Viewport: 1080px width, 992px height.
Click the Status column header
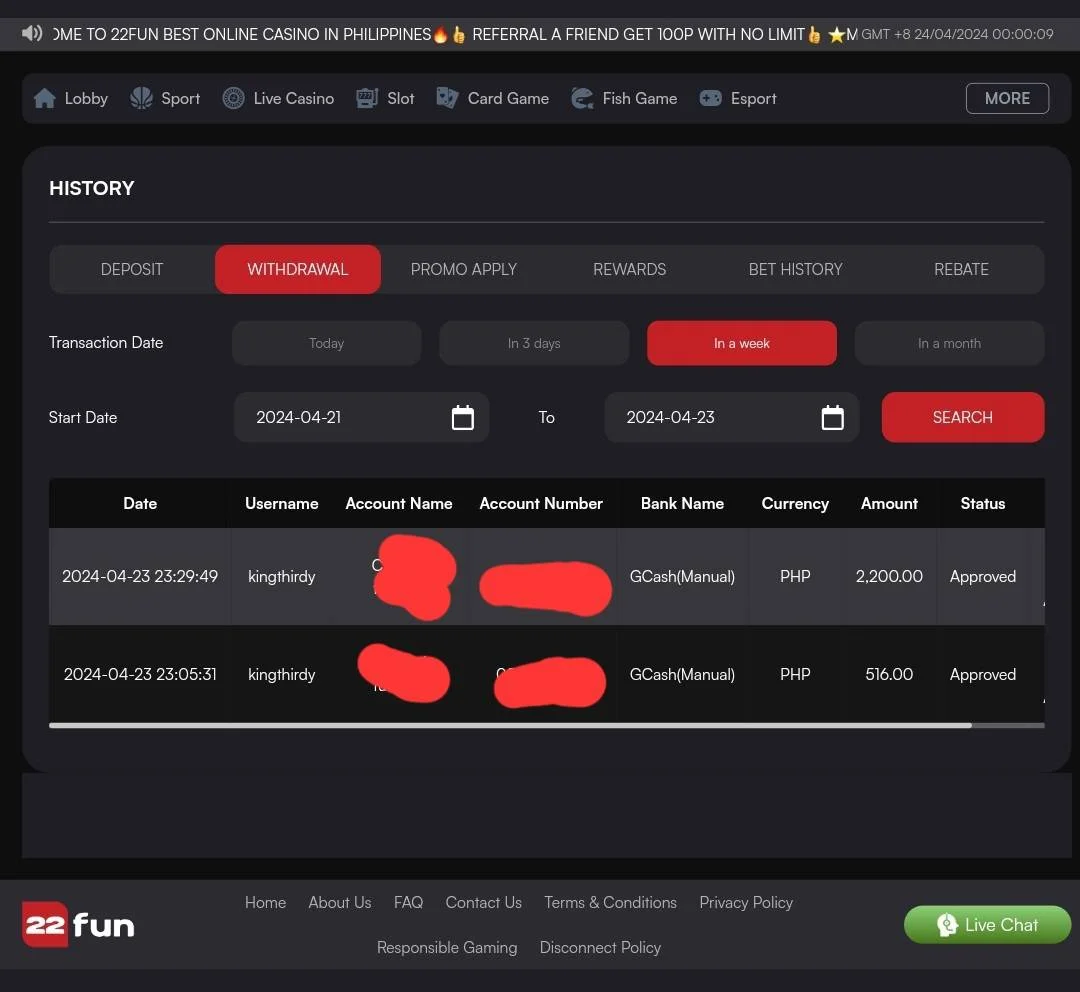[x=982, y=504]
